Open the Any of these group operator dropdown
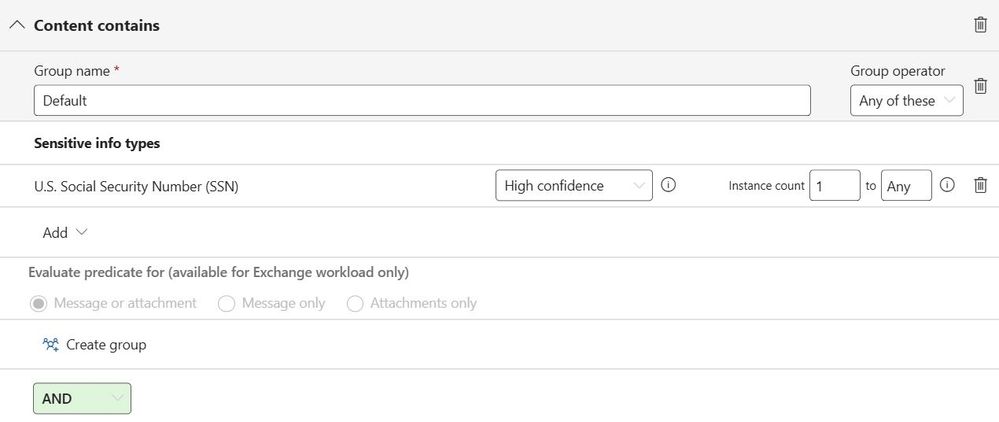Screen dimensions: 999x422 (906, 101)
